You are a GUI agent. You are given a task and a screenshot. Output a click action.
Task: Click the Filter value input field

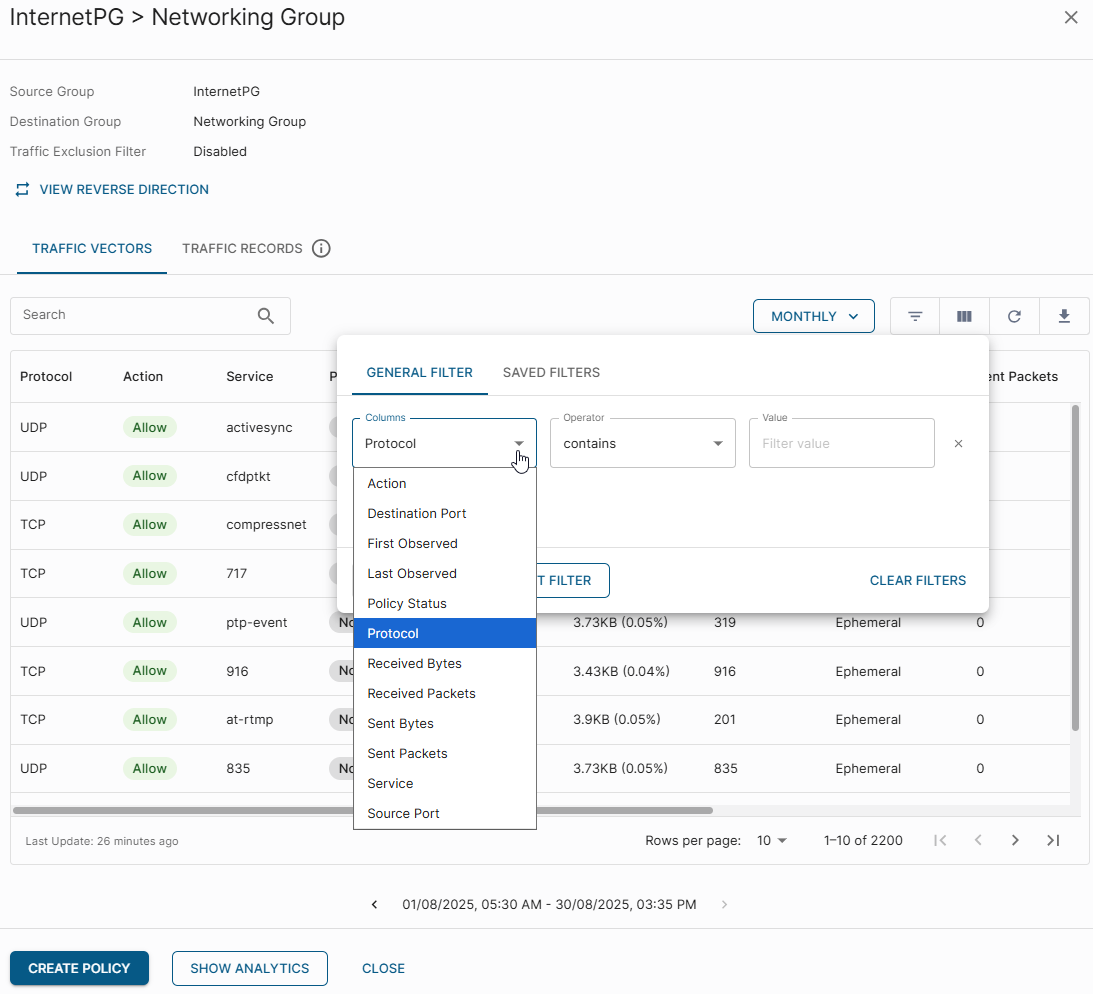pyautogui.click(x=841, y=444)
